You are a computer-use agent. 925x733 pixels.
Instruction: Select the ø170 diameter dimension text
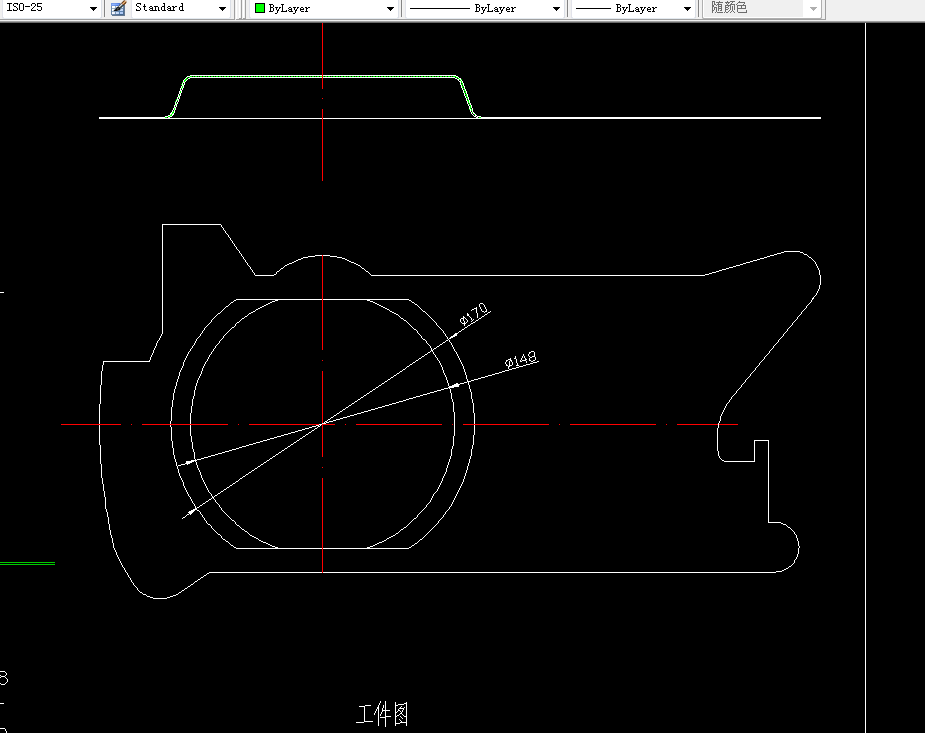point(474,314)
